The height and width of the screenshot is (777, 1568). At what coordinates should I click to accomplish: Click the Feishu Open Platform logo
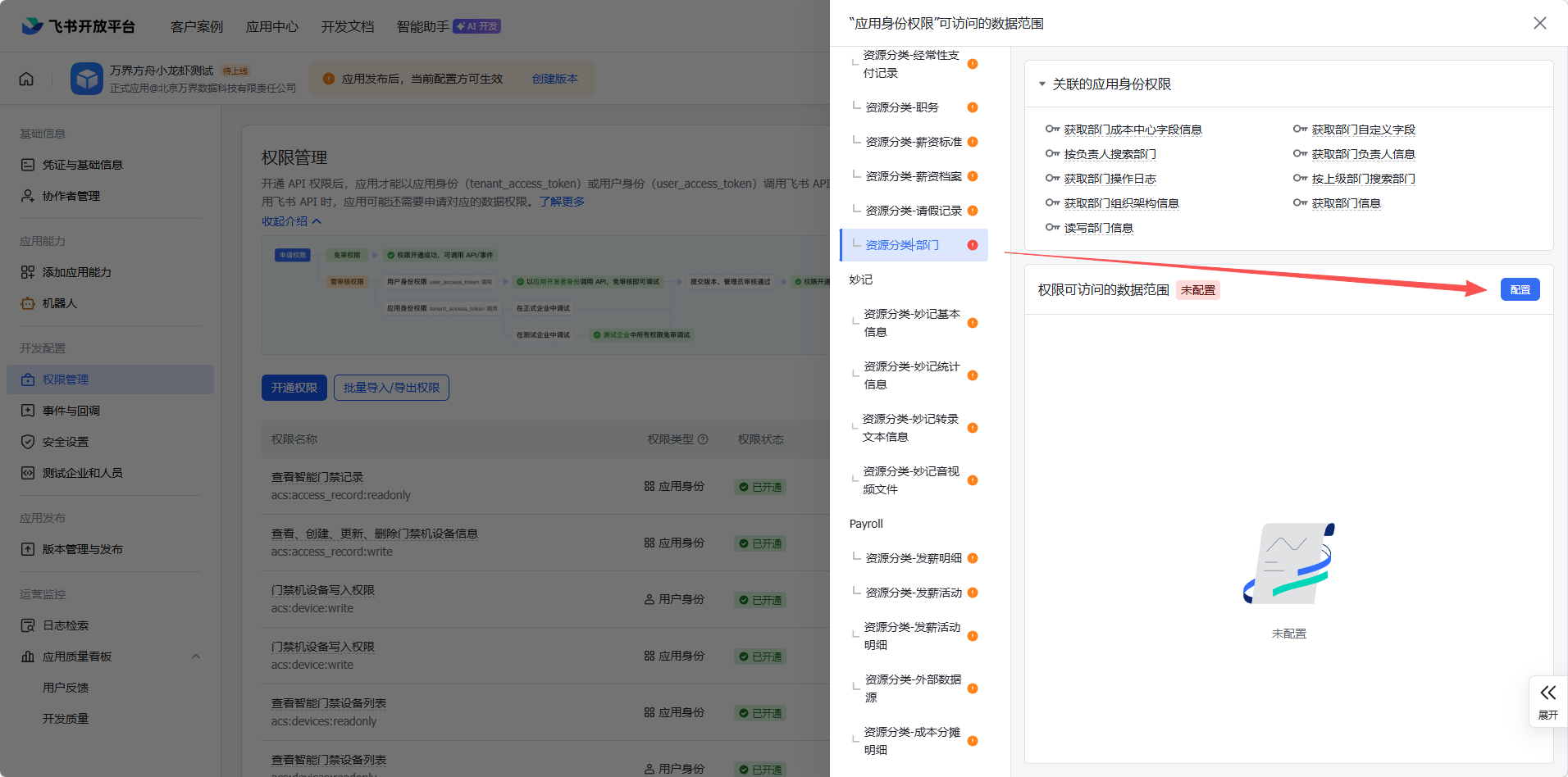tap(78, 26)
